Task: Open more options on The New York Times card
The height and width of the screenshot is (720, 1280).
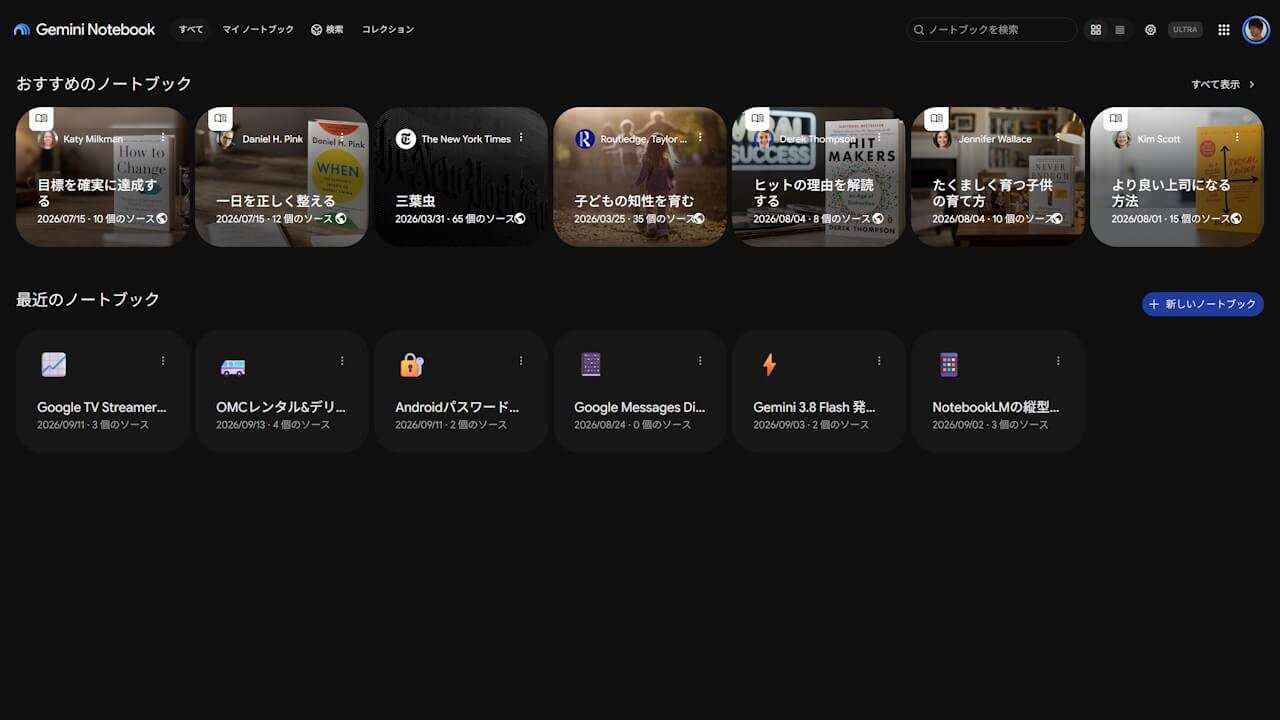Action: (521, 137)
